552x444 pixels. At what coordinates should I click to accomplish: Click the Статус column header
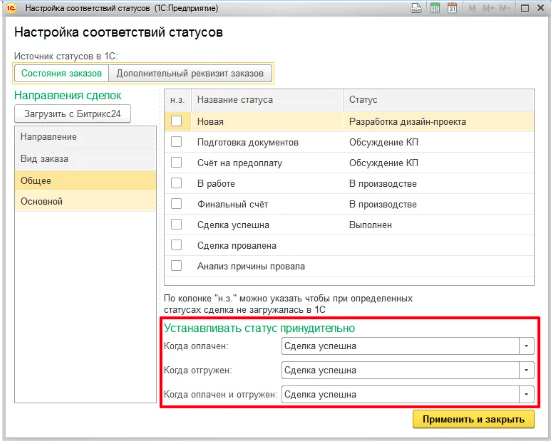coord(439,100)
